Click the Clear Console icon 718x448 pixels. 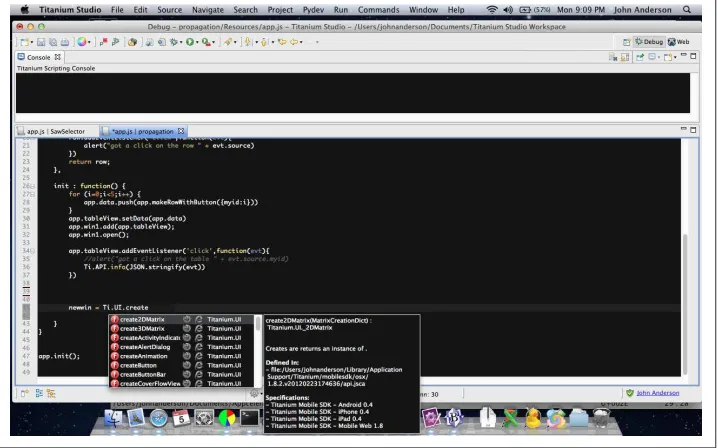[613, 57]
